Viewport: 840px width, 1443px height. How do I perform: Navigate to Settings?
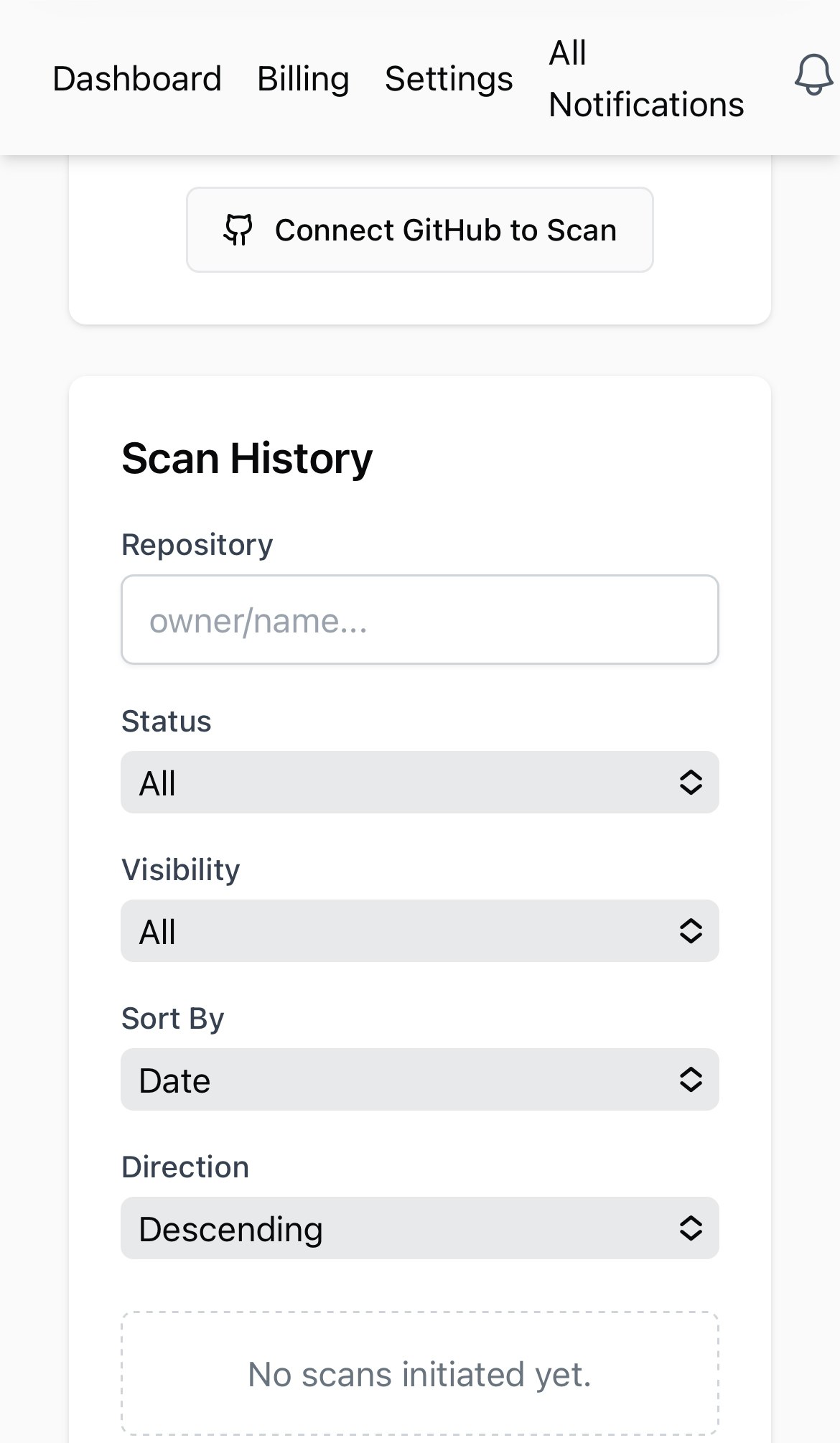point(449,78)
